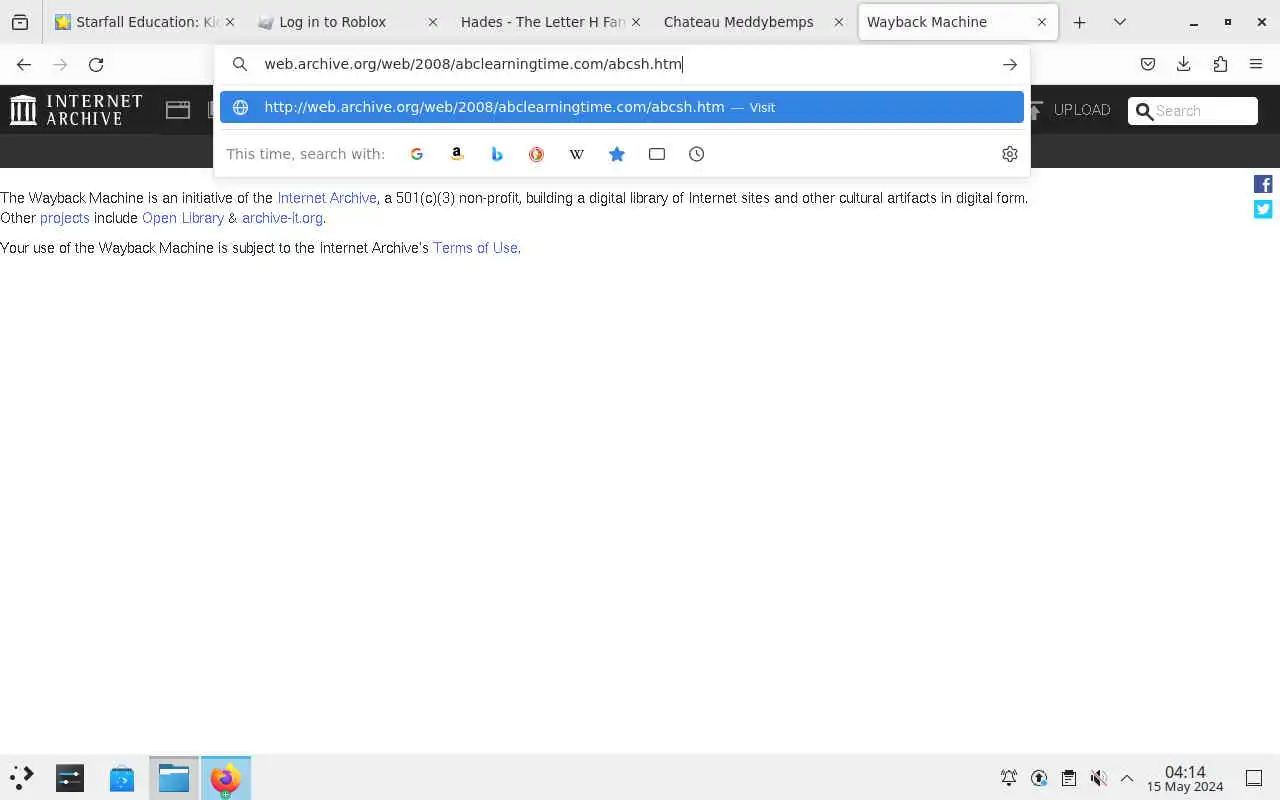Screen dimensions: 1280x800
Task: Open the Internet Archive link
Action: pos(327,198)
